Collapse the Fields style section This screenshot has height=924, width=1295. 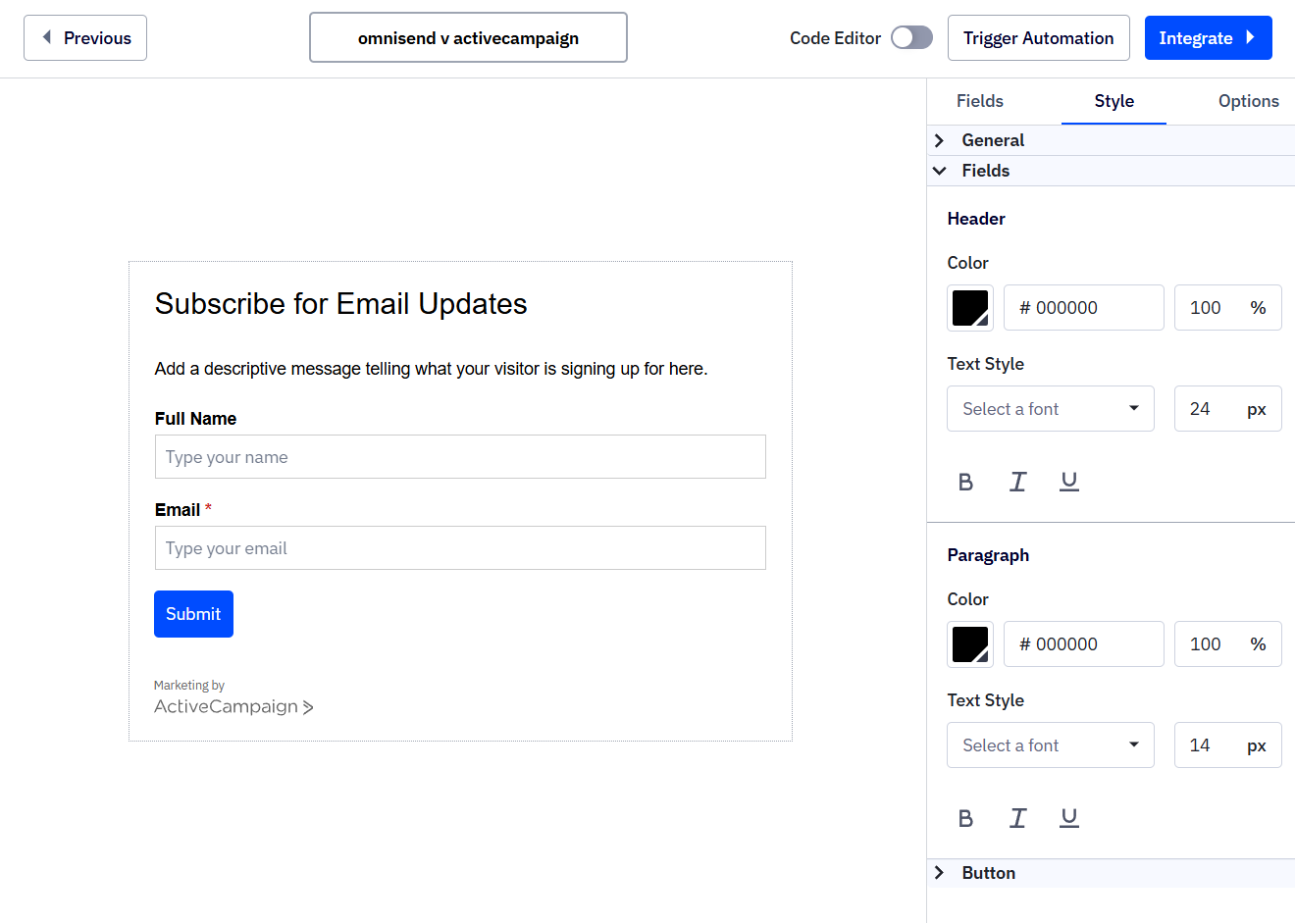pyautogui.click(x=1111, y=171)
